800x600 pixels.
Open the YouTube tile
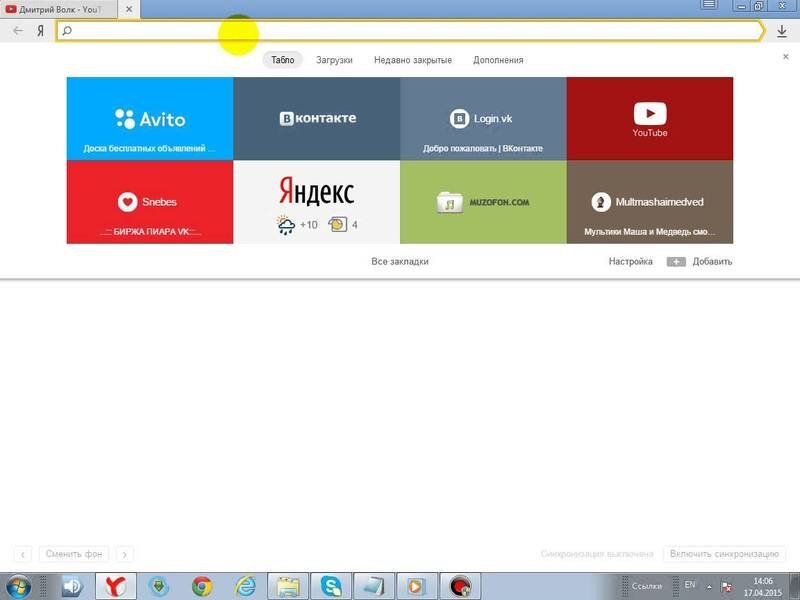[650, 118]
